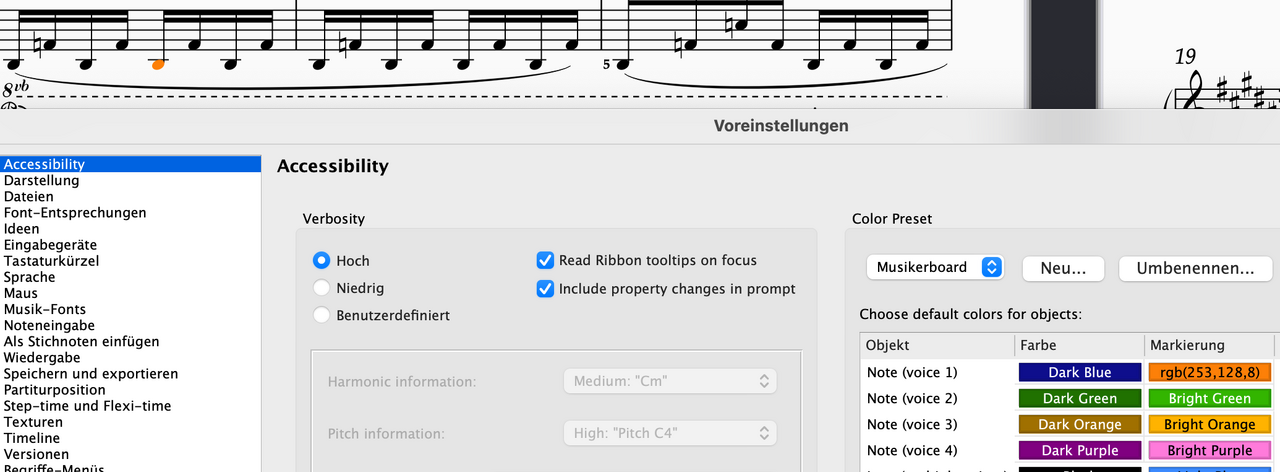Viewport: 1280px width, 472px height.
Task: Open the Tastaturkürzel preferences page
Action: point(51,261)
